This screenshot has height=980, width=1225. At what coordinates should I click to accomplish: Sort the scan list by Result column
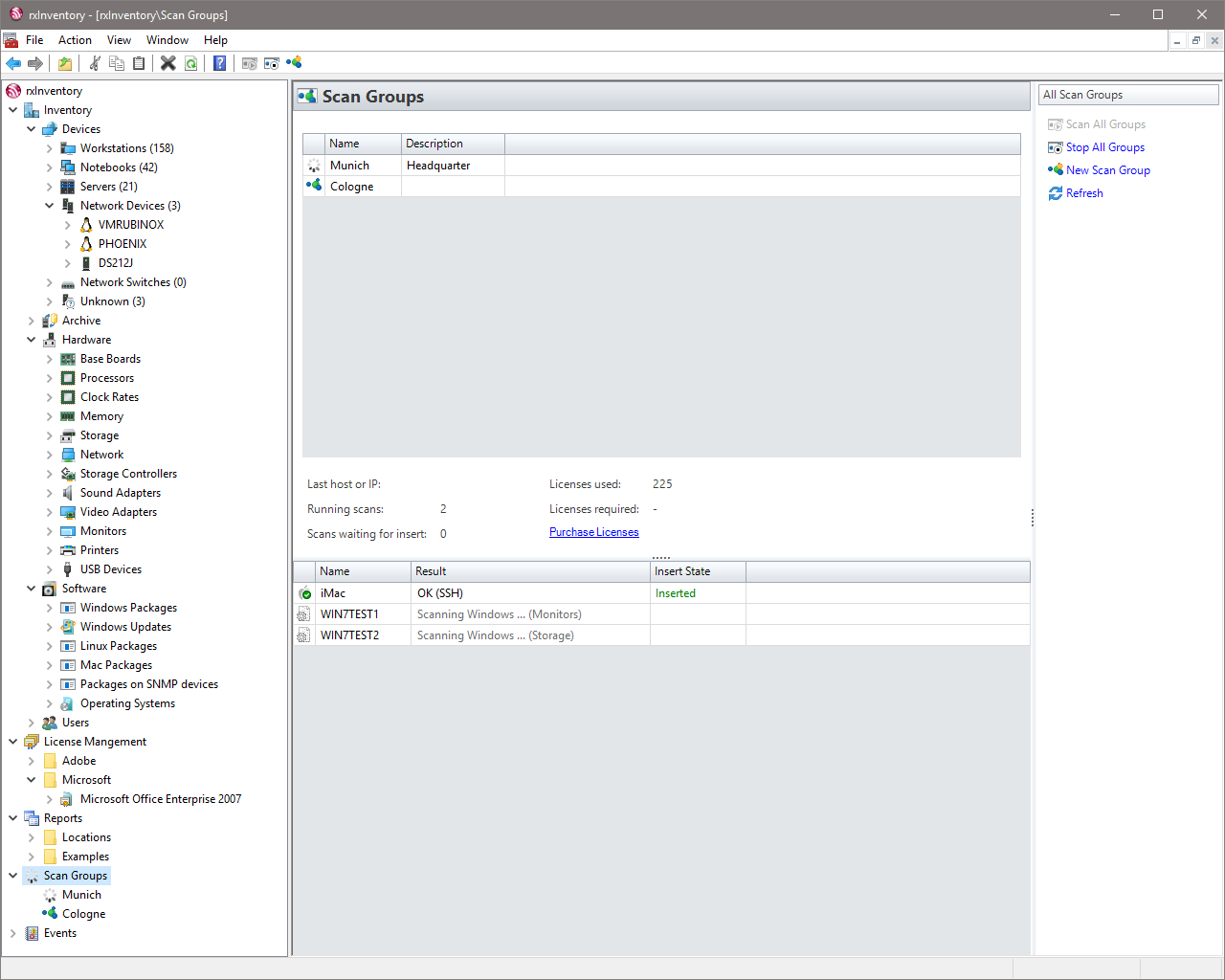coord(530,571)
